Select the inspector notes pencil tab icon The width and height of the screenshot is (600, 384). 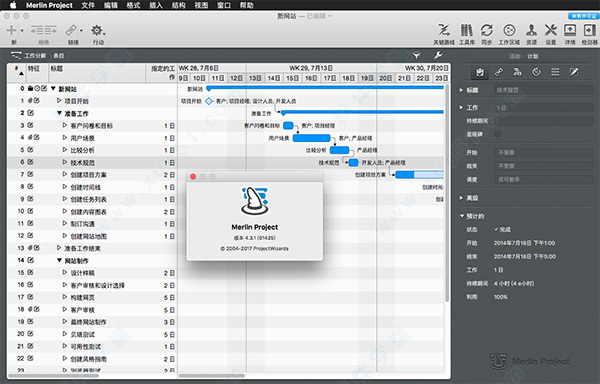(x=574, y=72)
